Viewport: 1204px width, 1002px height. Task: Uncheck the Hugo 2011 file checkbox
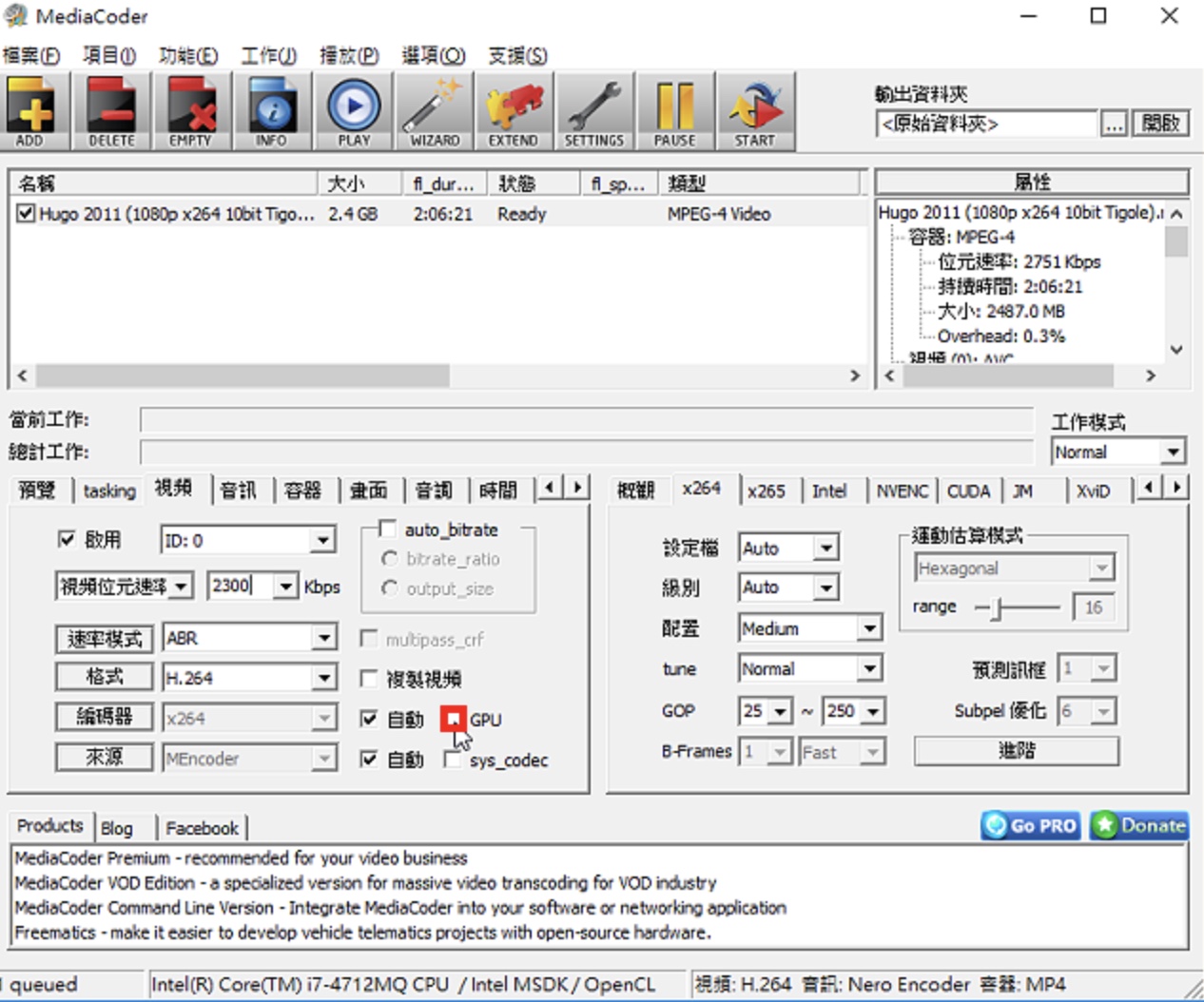click(26, 214)
